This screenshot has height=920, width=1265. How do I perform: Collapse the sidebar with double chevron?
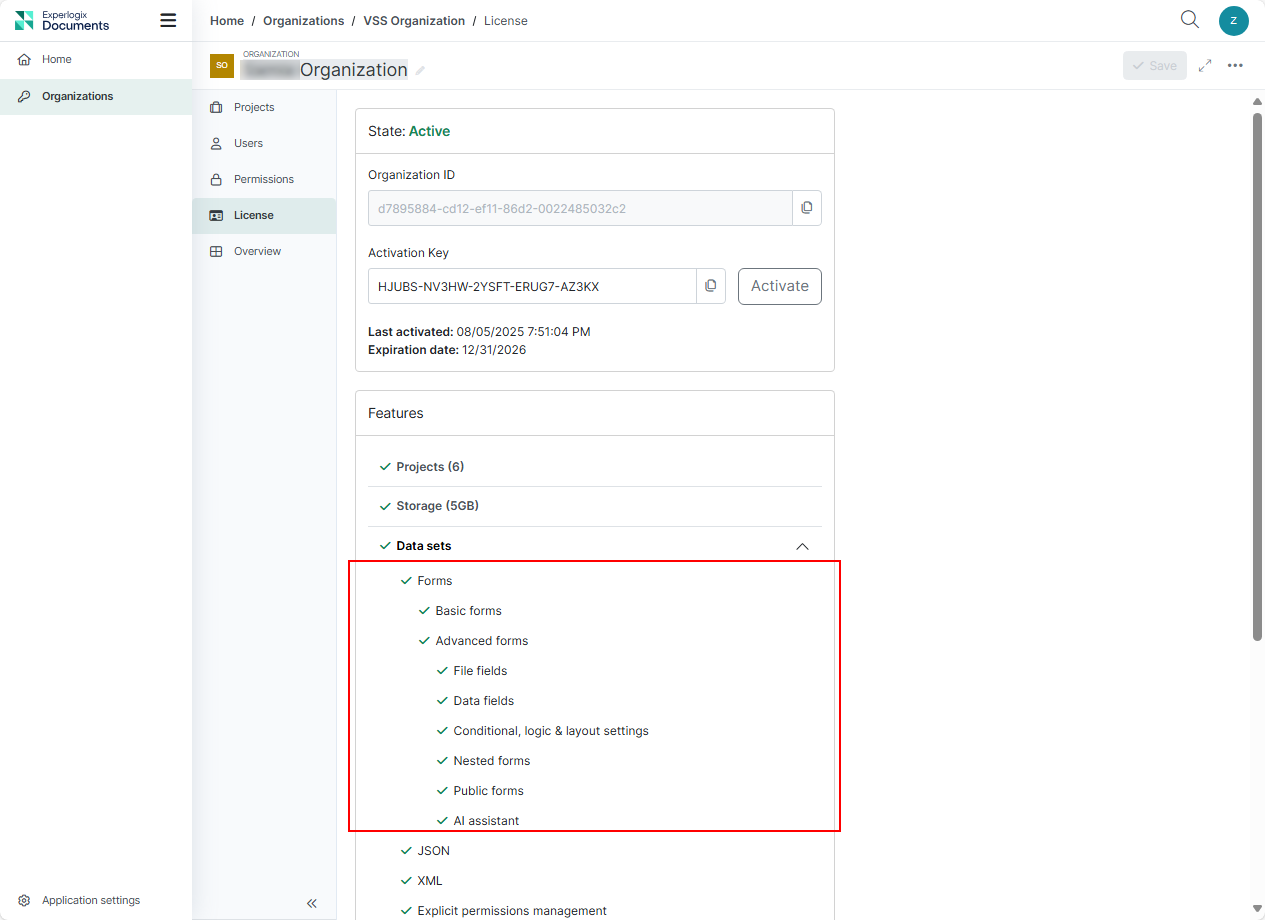pyautogui.click(x=311, y=903)
